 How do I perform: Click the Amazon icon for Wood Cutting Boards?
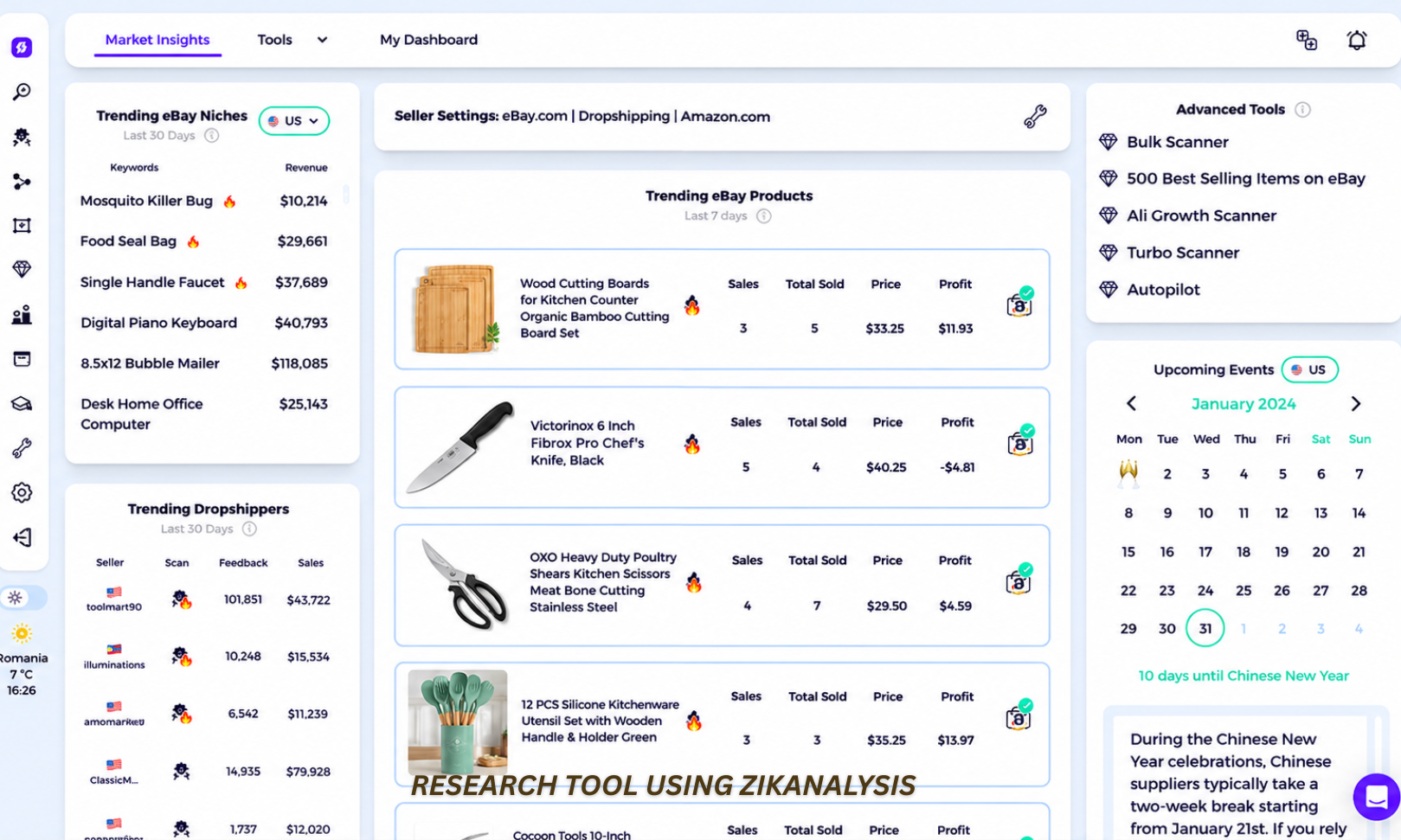[x=1020, y=304]
